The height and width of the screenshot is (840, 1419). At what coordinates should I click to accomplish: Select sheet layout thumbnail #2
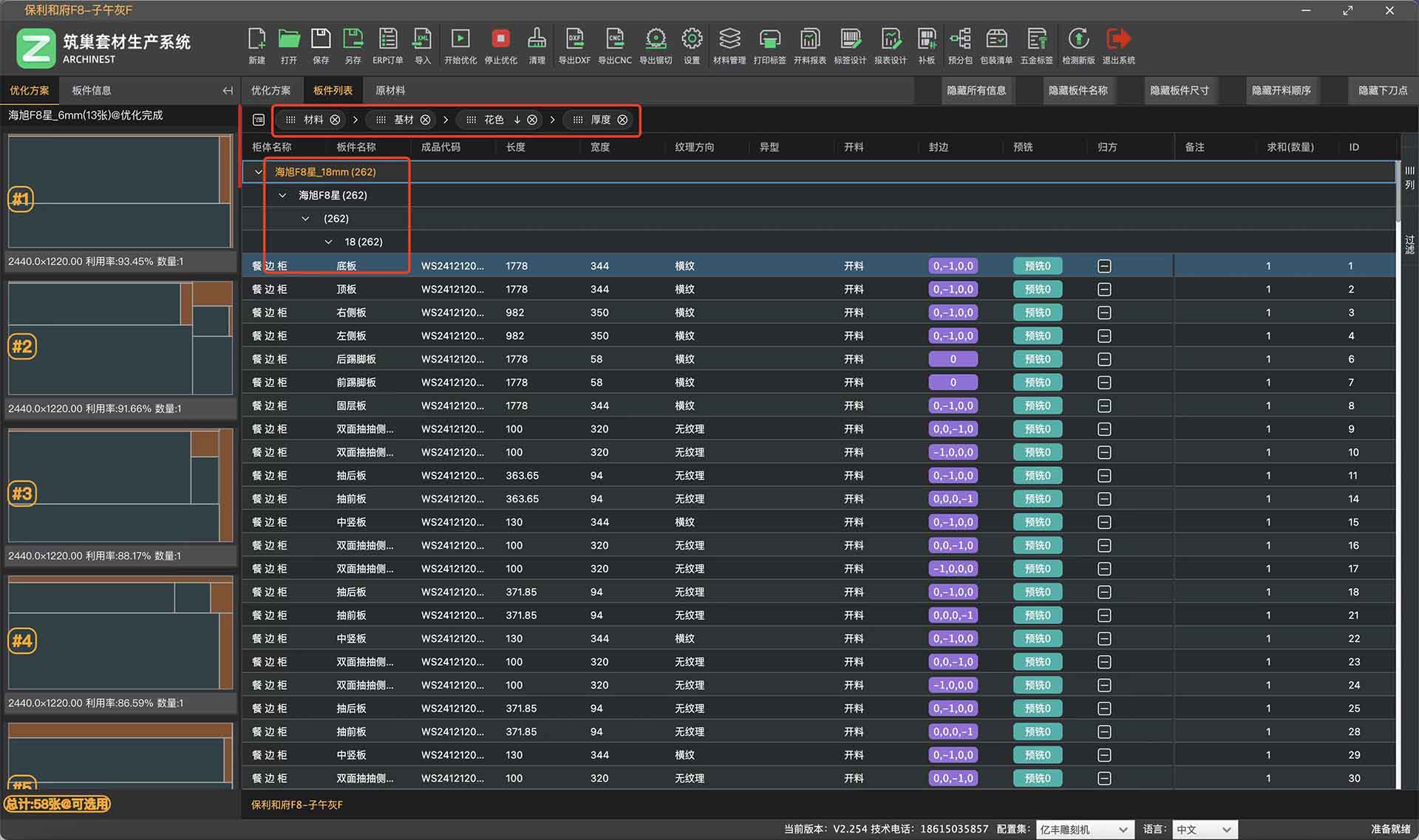120,339
